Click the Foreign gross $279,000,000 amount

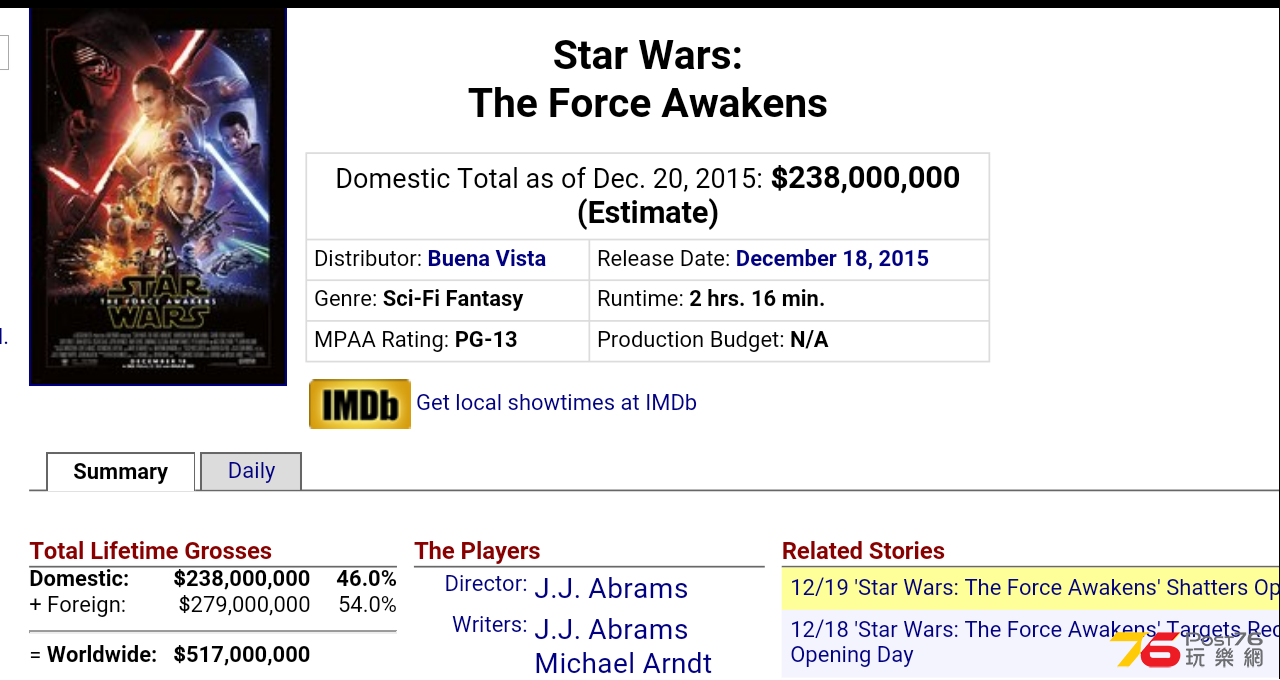245,605
